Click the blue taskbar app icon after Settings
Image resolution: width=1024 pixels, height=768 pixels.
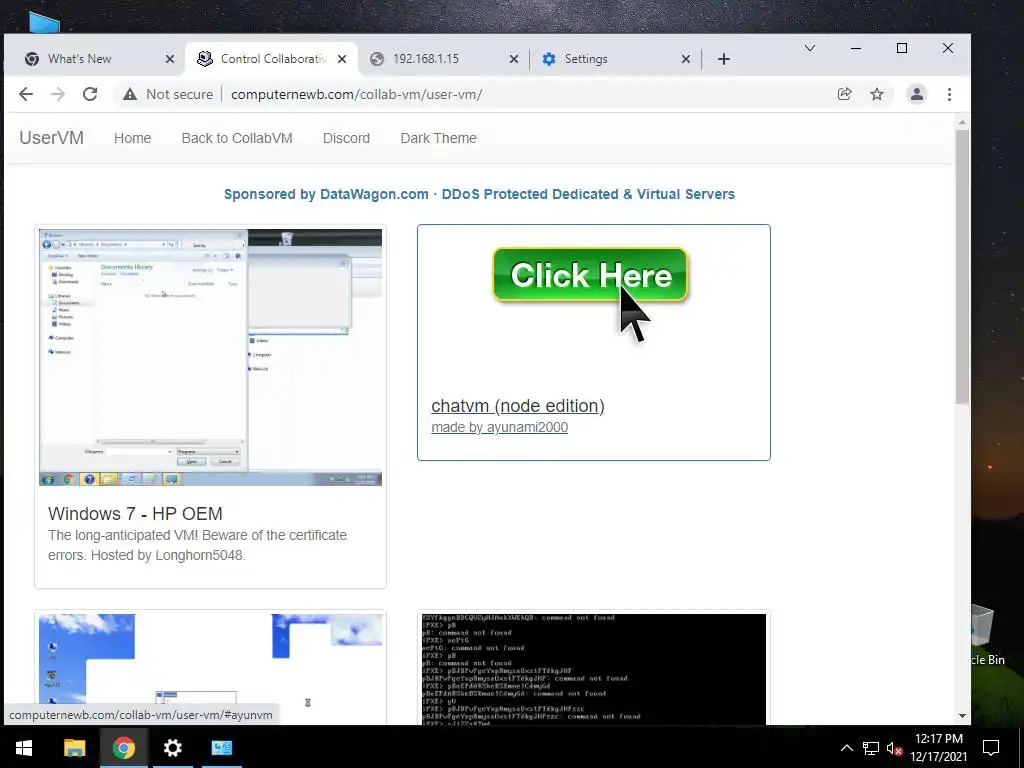221,748
